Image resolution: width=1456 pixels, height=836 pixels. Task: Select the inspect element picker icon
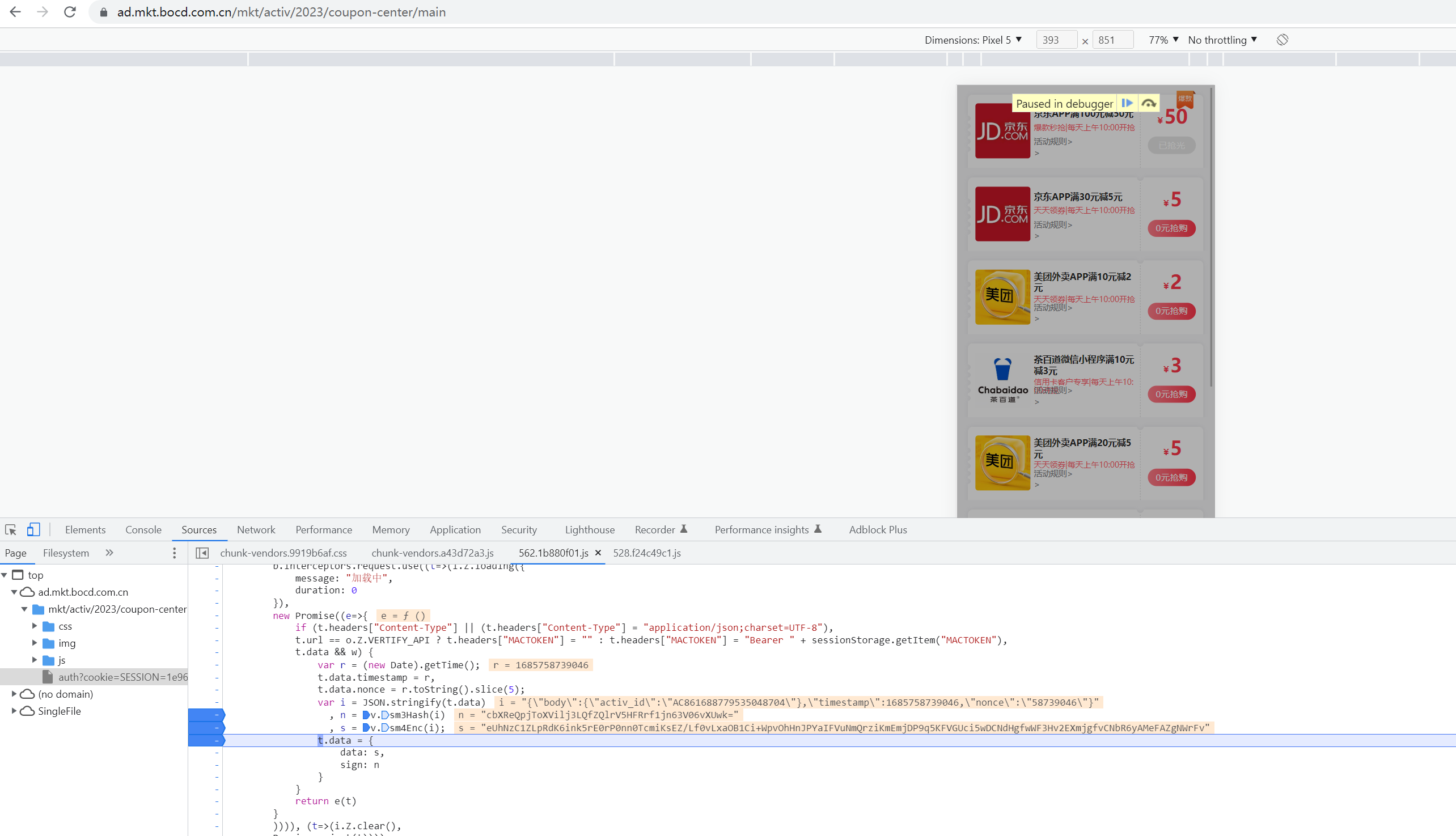point(11,529)
